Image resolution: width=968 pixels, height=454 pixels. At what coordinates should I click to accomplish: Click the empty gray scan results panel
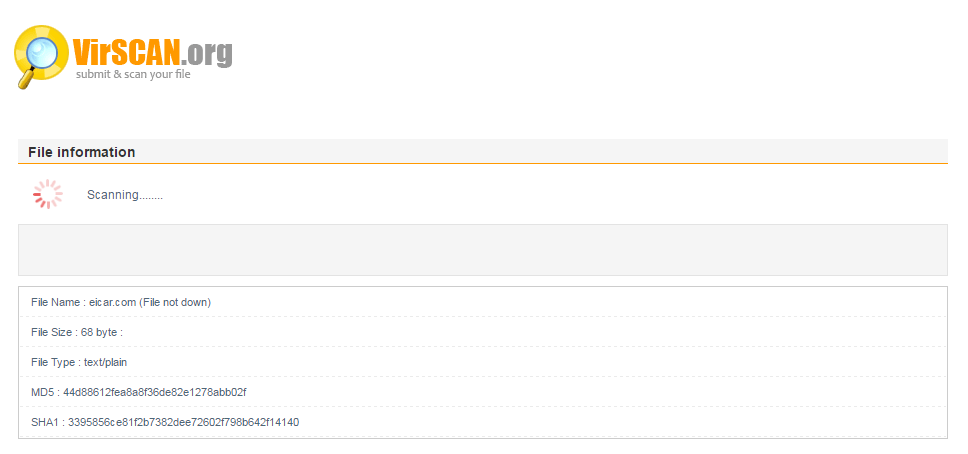(483, 250)
